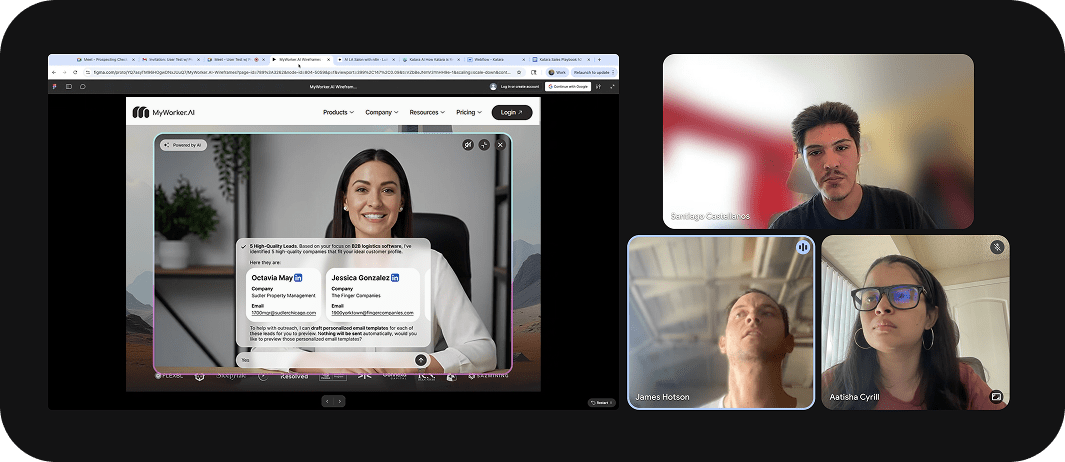This screenshot has height=462, width=1065.
Task: Click the MyWorker.AI logo
Action: [164, 113]
